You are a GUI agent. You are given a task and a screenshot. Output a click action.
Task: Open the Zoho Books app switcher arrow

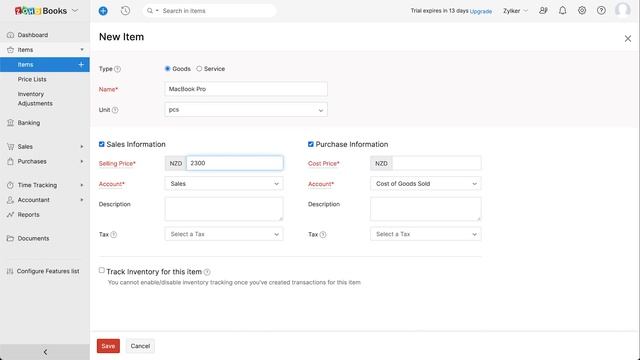[x=75, y=11]
